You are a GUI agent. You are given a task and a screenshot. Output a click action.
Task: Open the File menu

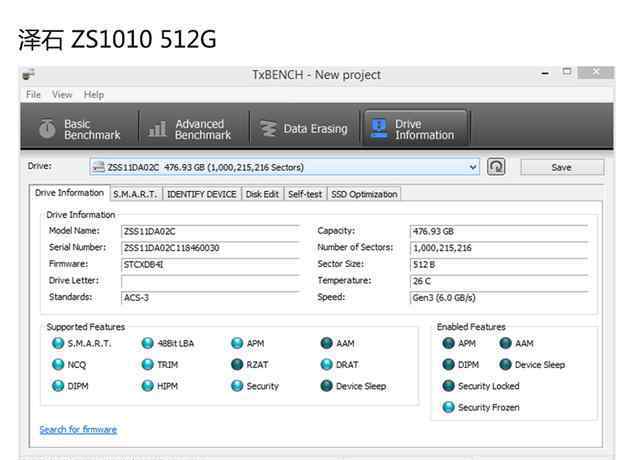coord(33,95)
